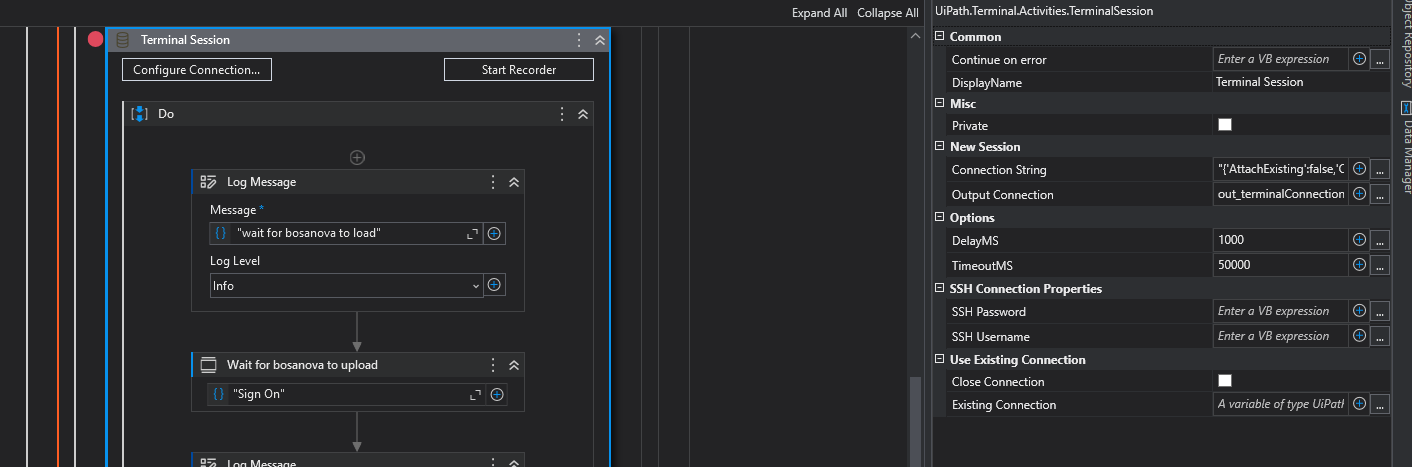
Task: Click the Start Recorder button
Action: tap(519, 70)
